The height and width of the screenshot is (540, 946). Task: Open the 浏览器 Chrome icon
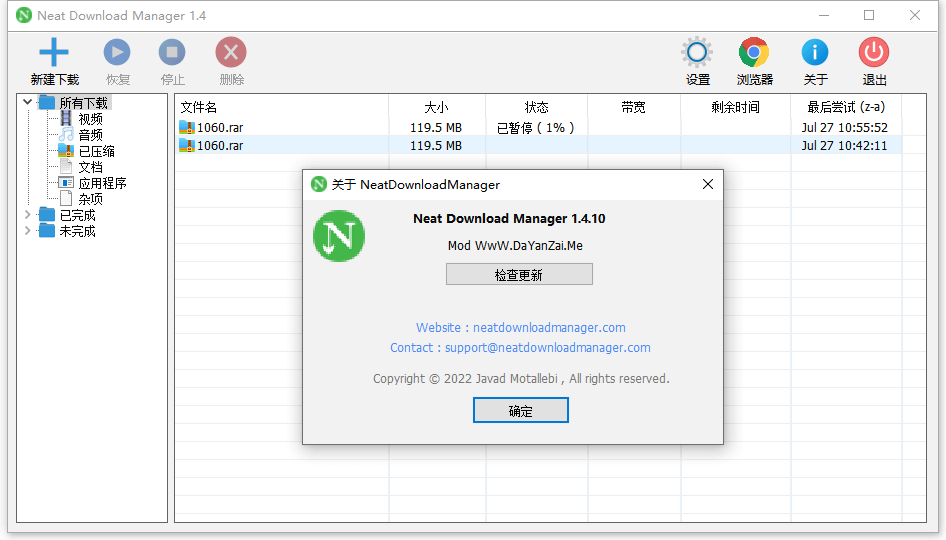[754, 52]
